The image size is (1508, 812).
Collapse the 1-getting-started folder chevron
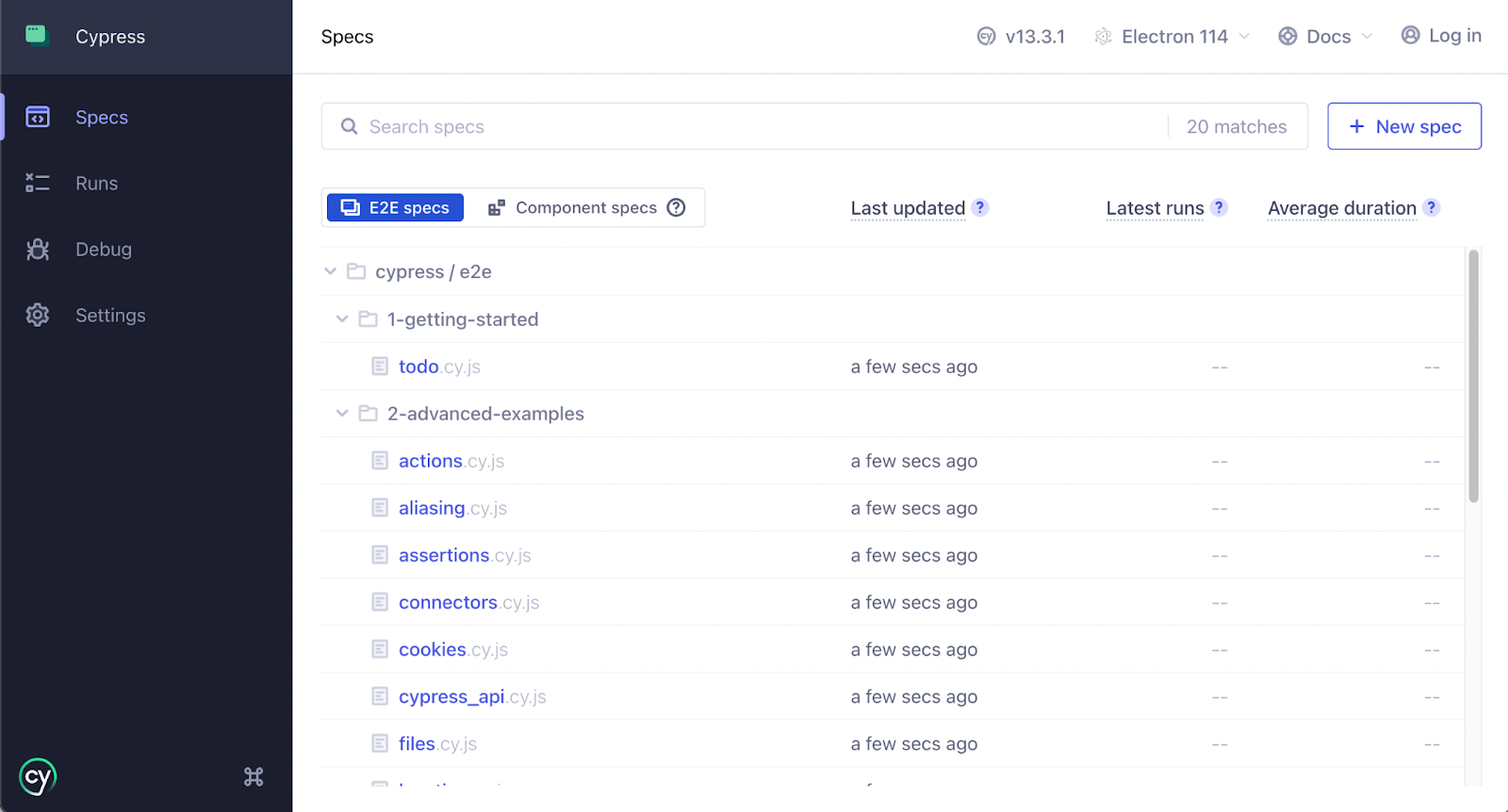342,319
